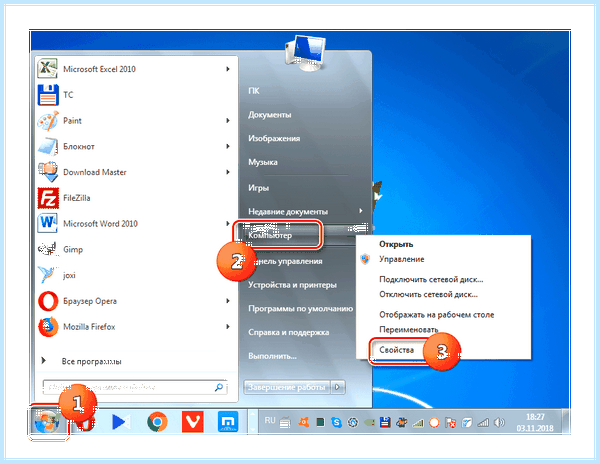The height and width of the screenshot is (464, 600).
Task: Expand Недавние документы submenu arrow
Action: pyautogui.click(x=360, y=211)
